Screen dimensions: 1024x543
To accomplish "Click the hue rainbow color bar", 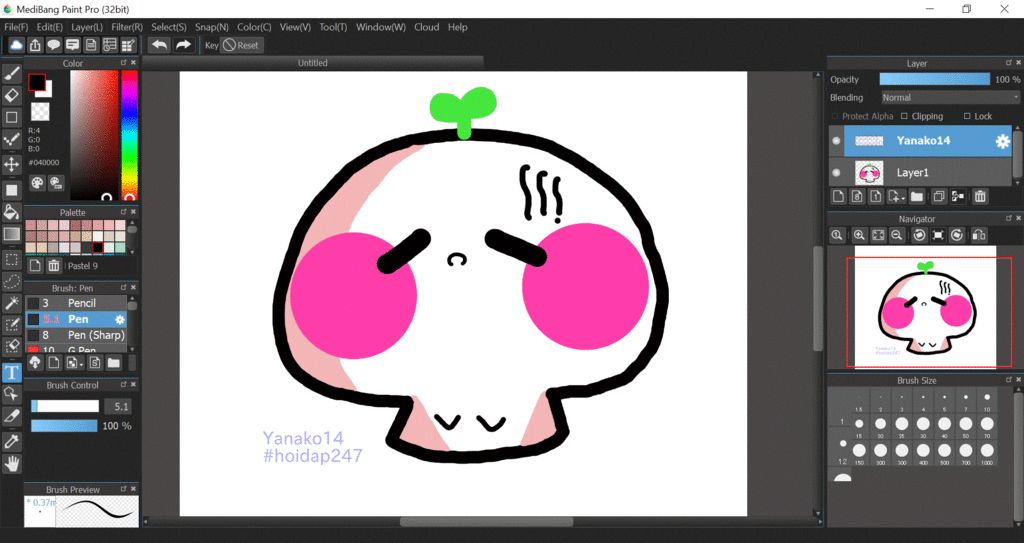I will point(129,134).
